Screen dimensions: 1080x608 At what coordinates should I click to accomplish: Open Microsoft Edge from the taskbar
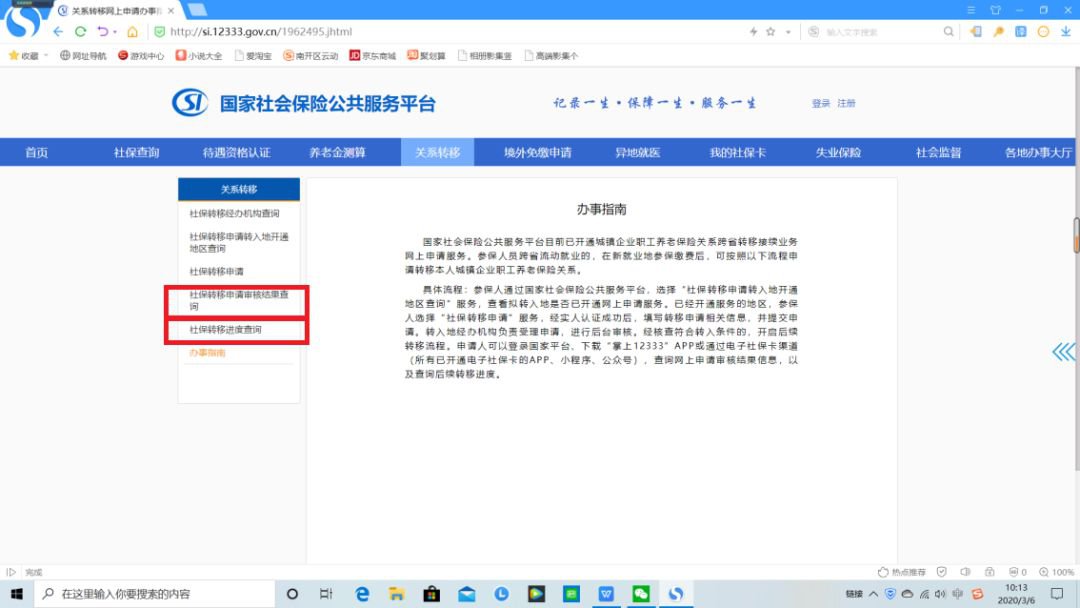pyautogui.click(x=362, y=594)
